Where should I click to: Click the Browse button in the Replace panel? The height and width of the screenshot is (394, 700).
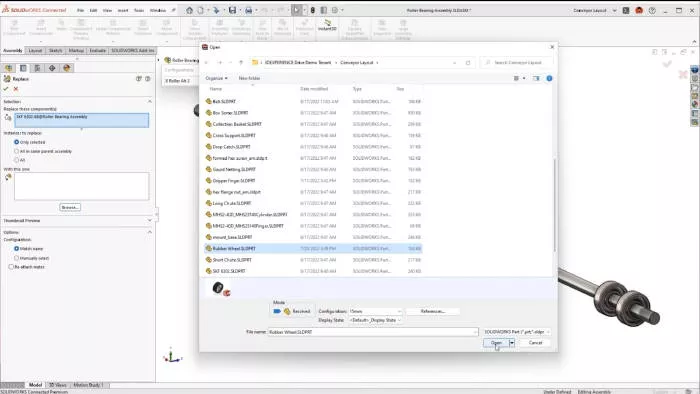coord(70,207)
